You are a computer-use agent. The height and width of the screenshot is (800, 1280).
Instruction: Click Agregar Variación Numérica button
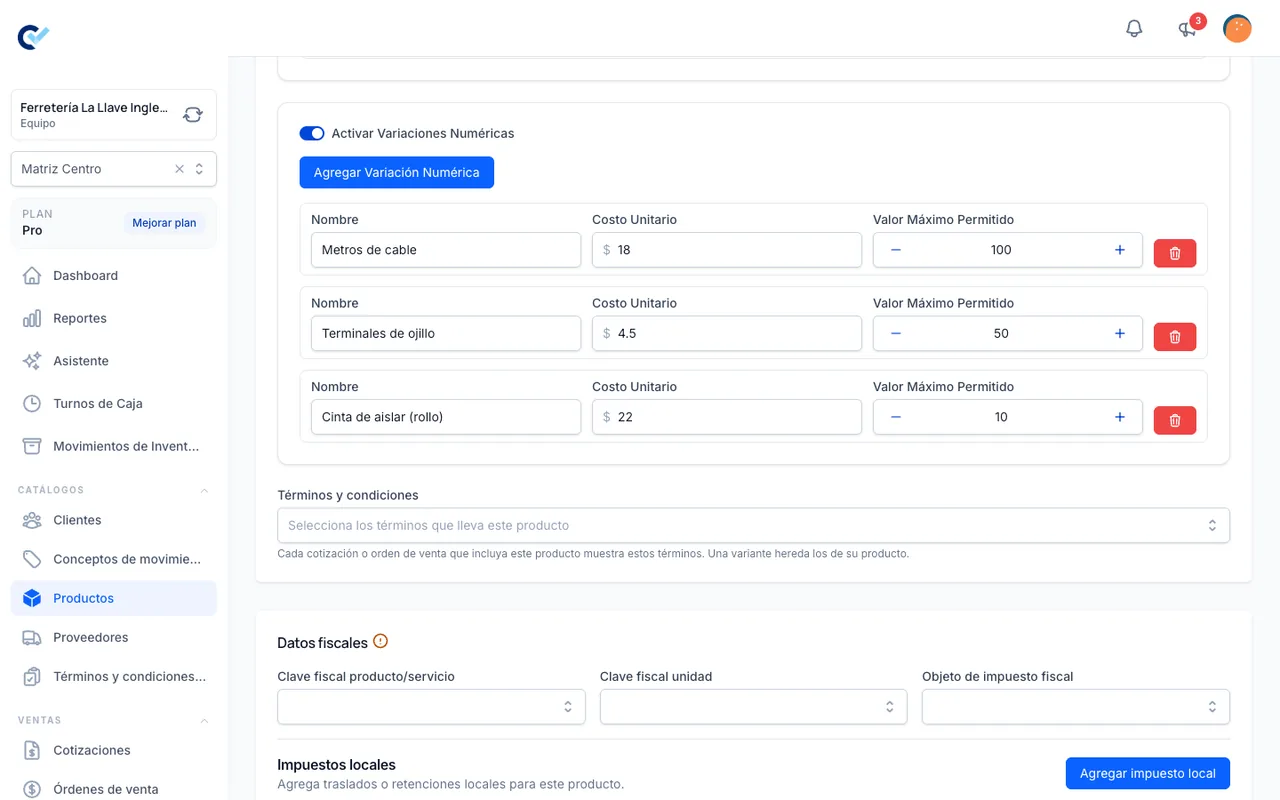tap(397, 172)
